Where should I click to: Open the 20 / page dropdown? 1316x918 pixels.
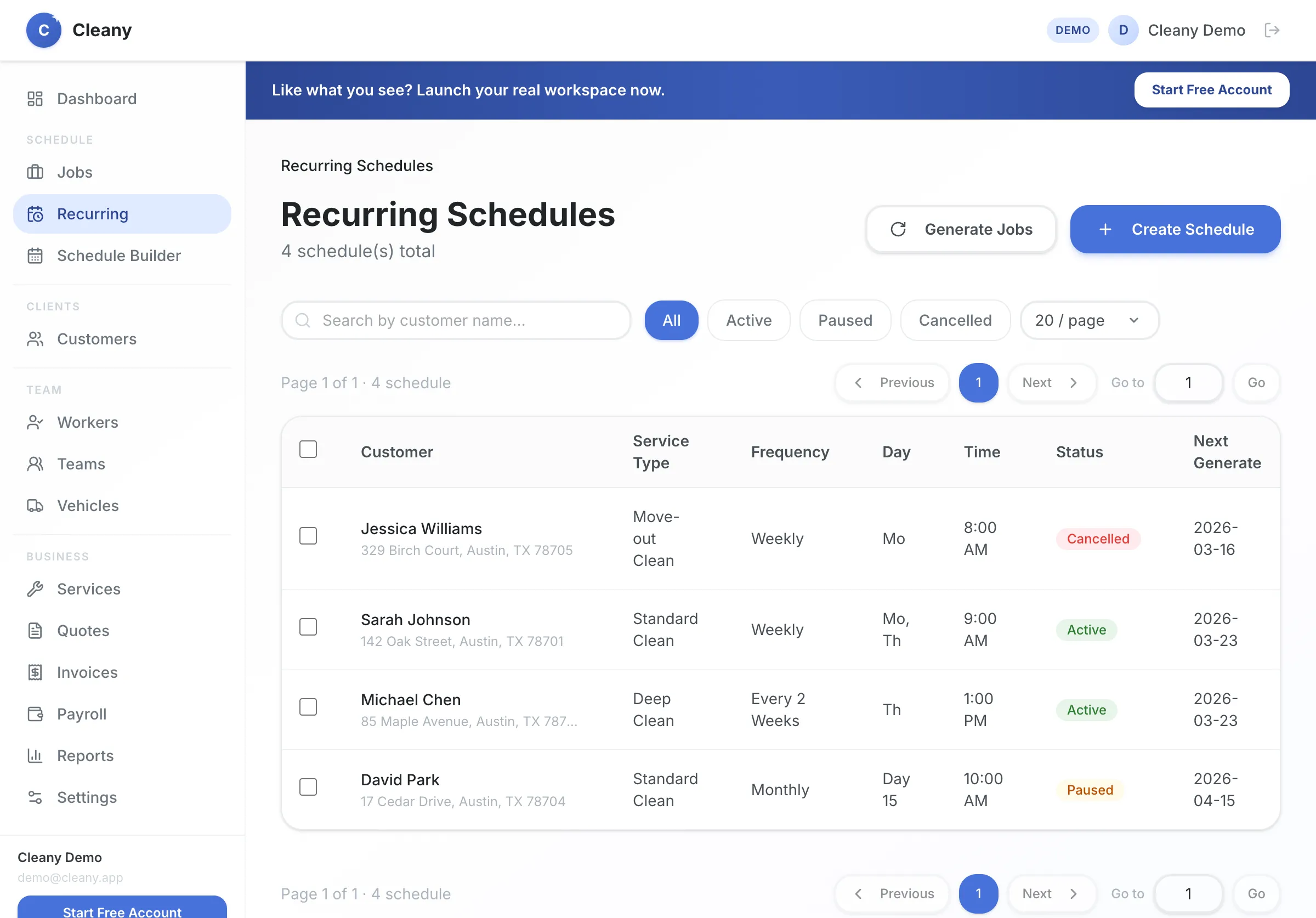[1088, 320]
